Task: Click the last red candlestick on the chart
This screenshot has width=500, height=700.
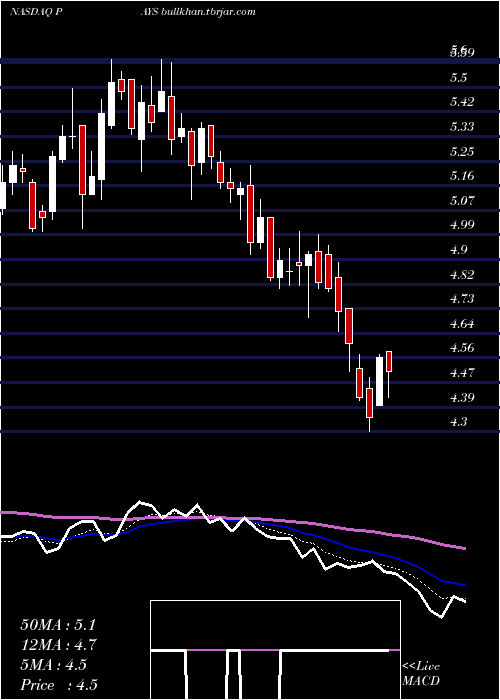Action: pyautogui.click(x=389, y=362)
